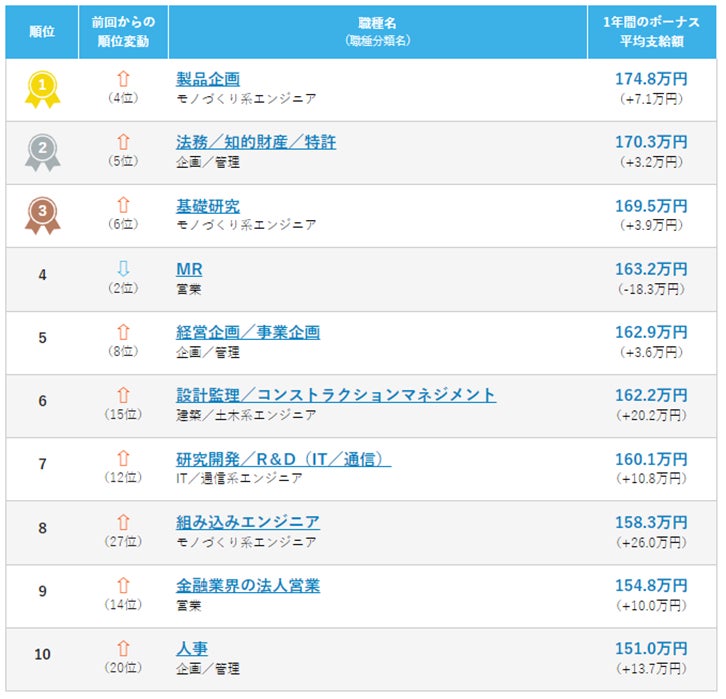
Task: Click the up arrow beside 基礎研究
Action: pyautogui.click(x=123, y=205)
